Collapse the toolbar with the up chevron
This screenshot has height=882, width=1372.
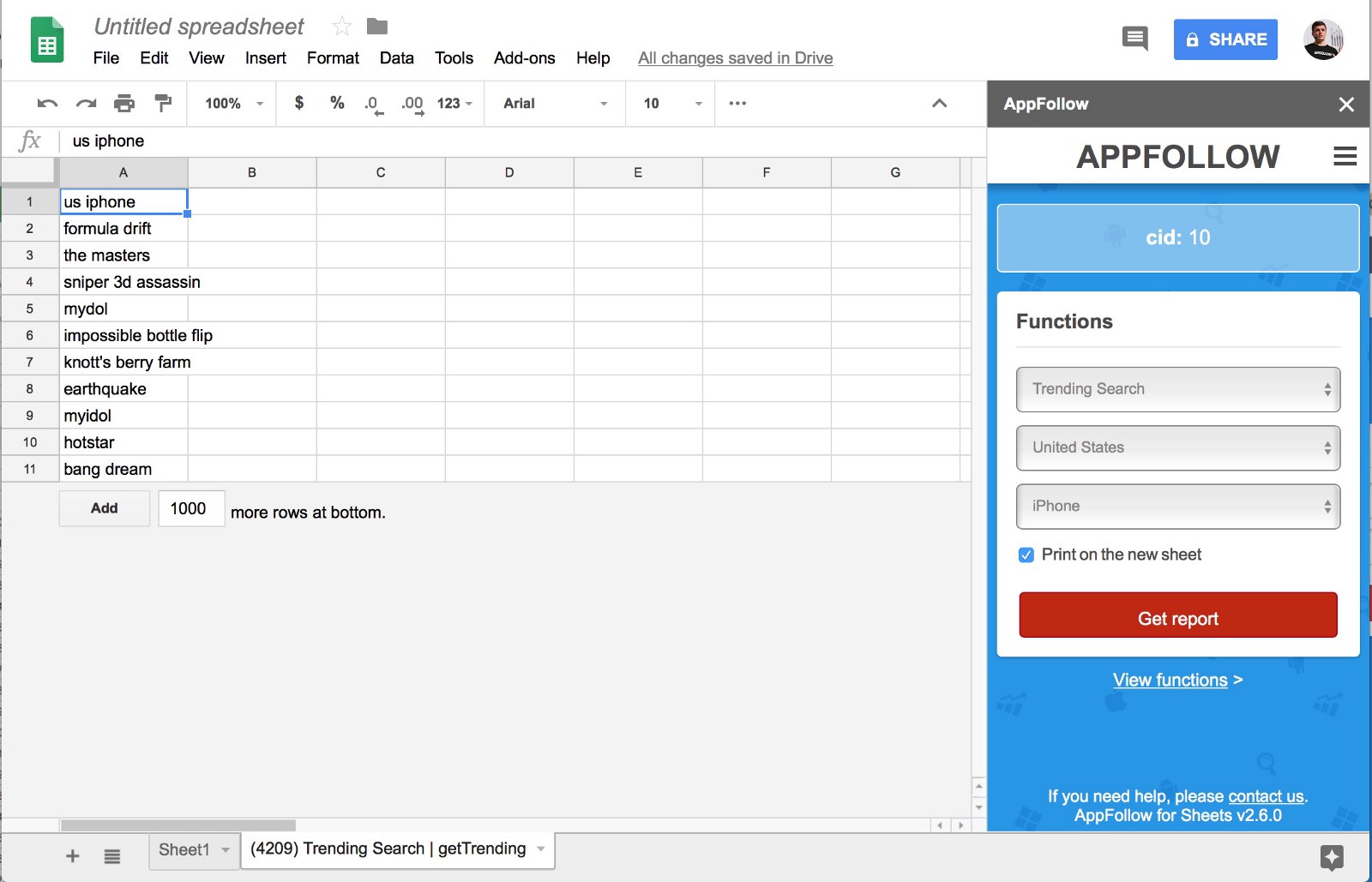[939, 104]
